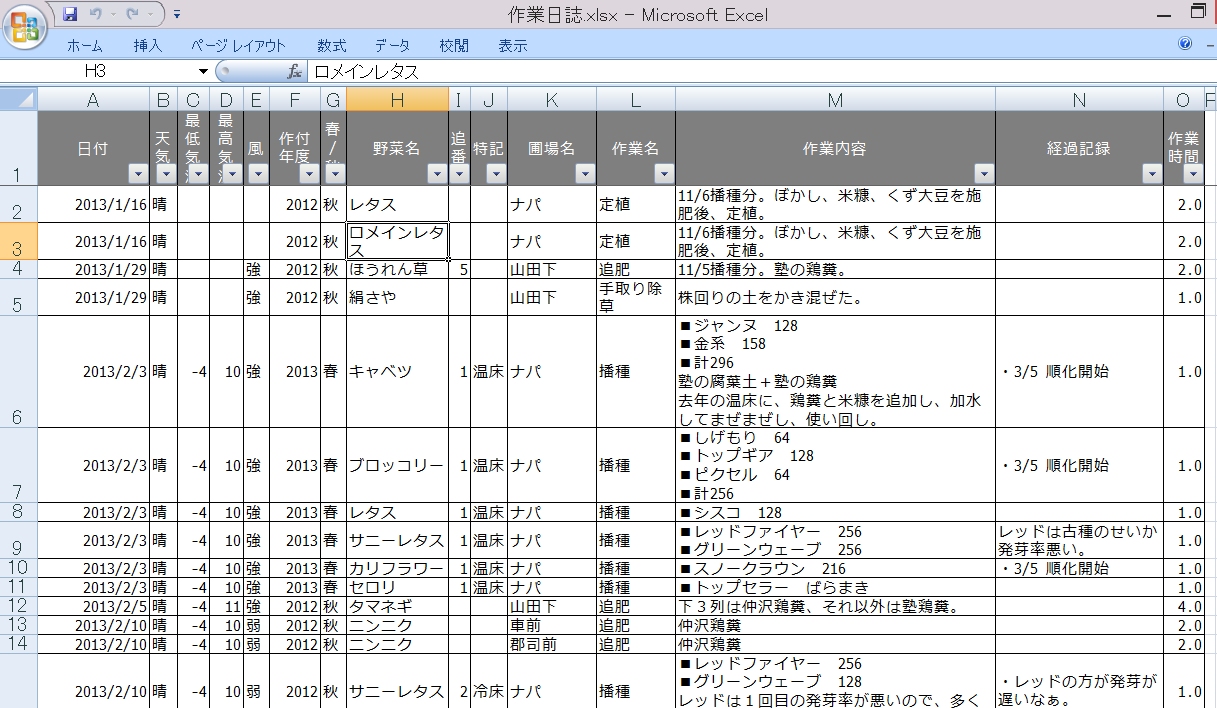Save the workbook with the floppy icon

pyautogui.click(x=70, y=14)
